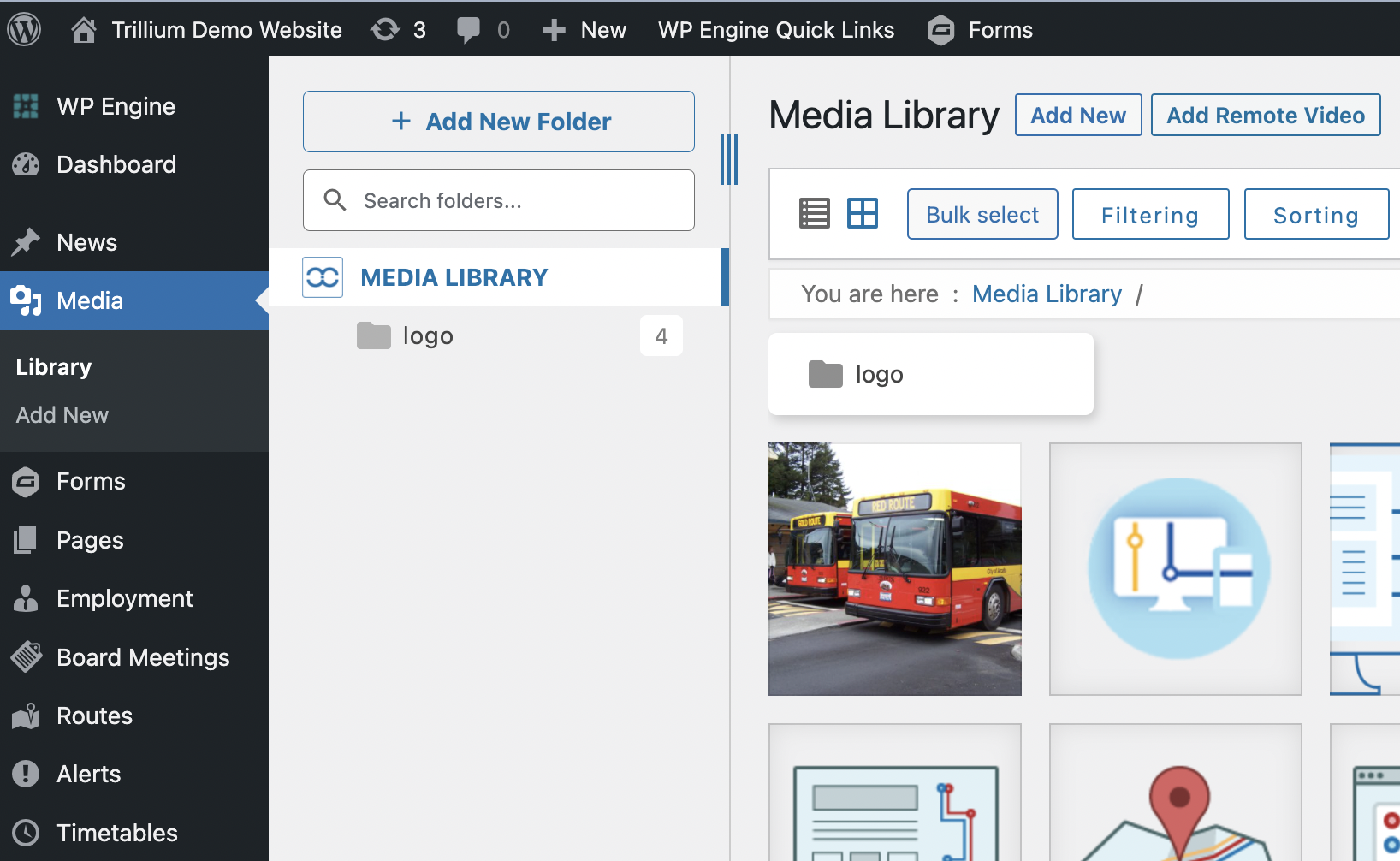Image resolution: width=1400 pixels, height=861 pixels.
Task: Open the New menu in the toolbar
Action: pos(584,28)
